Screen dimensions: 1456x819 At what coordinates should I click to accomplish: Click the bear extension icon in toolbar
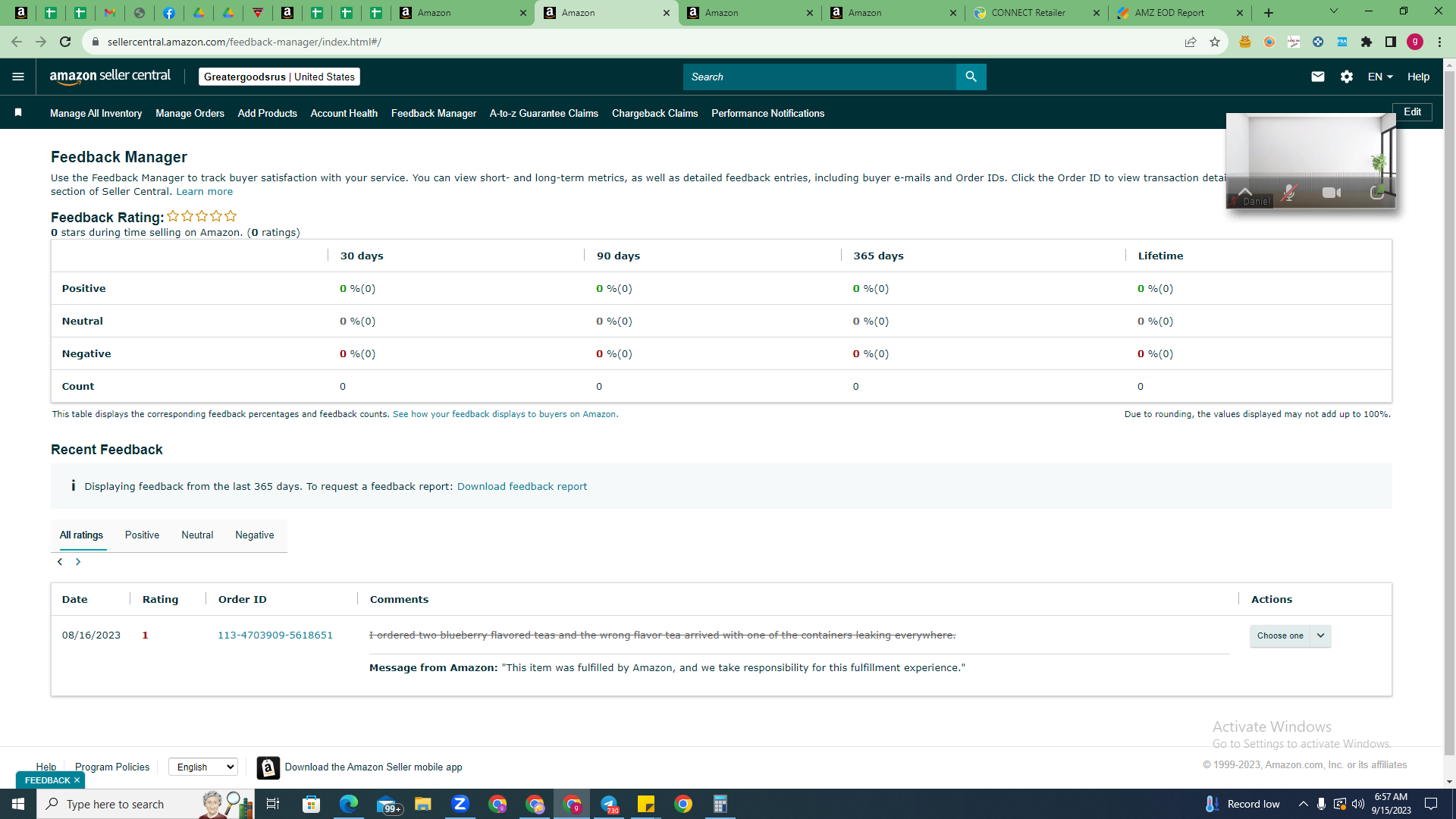[x=1245, y=42]
